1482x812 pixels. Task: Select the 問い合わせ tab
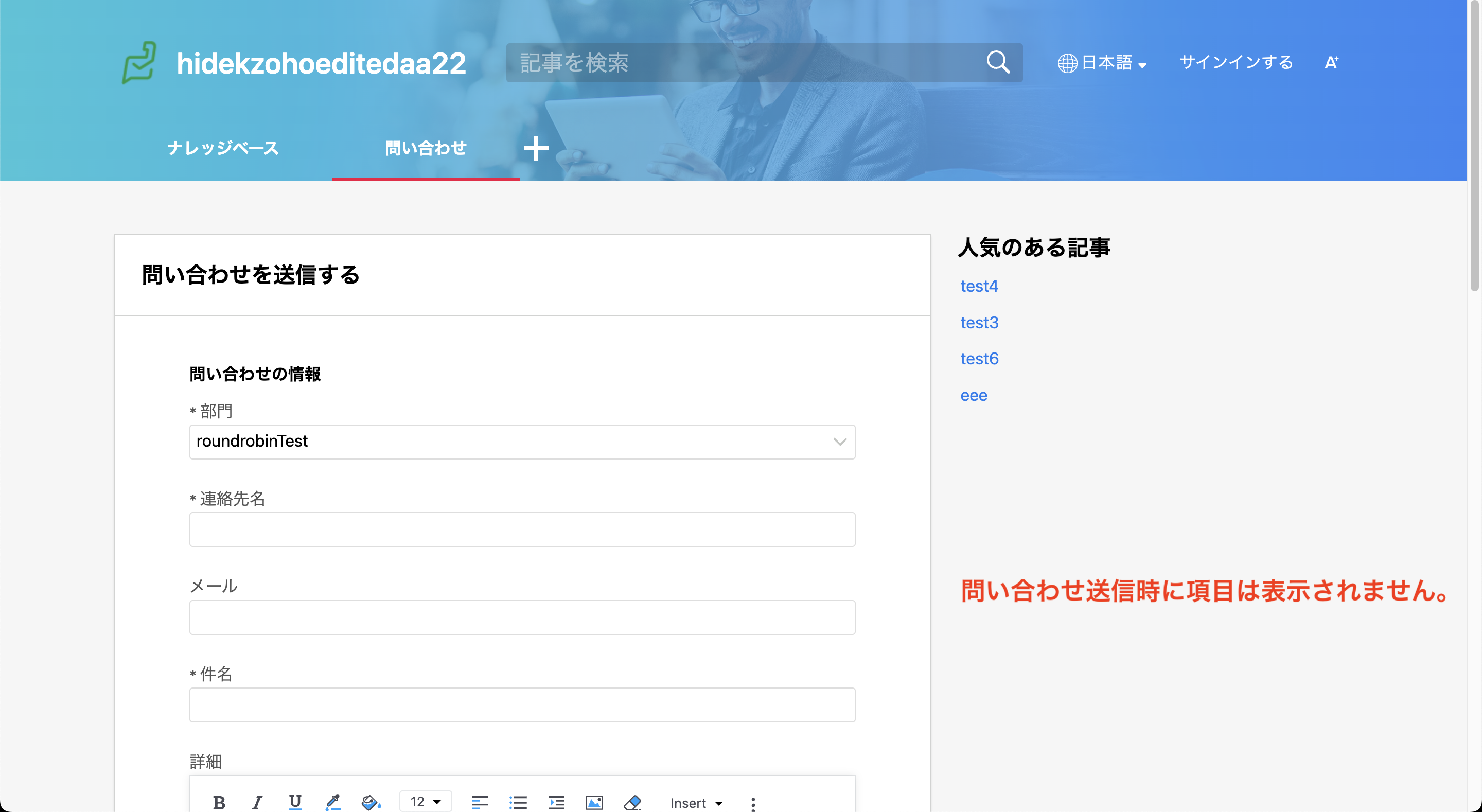425,148
